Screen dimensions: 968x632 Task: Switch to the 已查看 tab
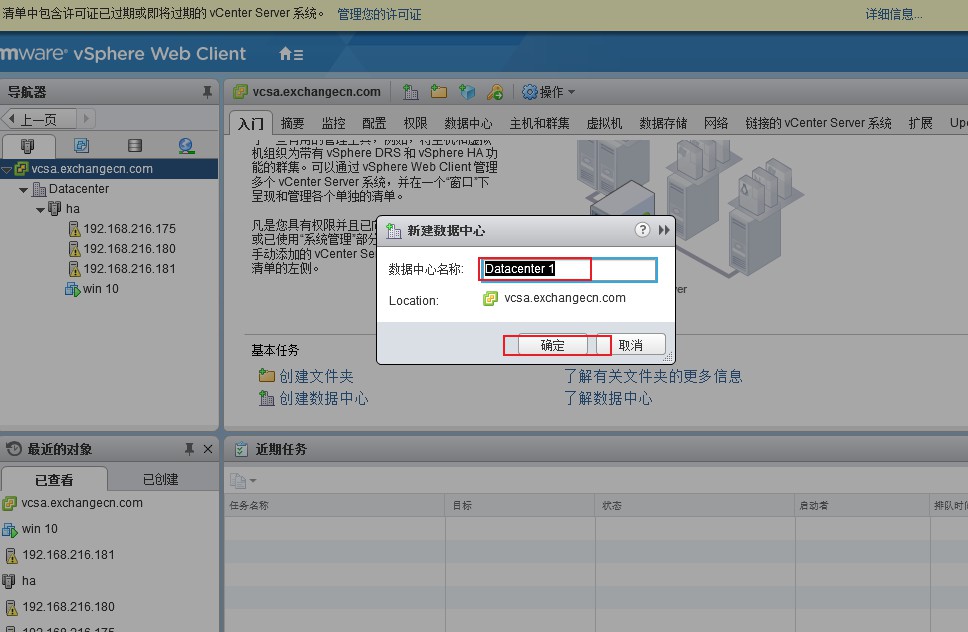click(54, 480)
